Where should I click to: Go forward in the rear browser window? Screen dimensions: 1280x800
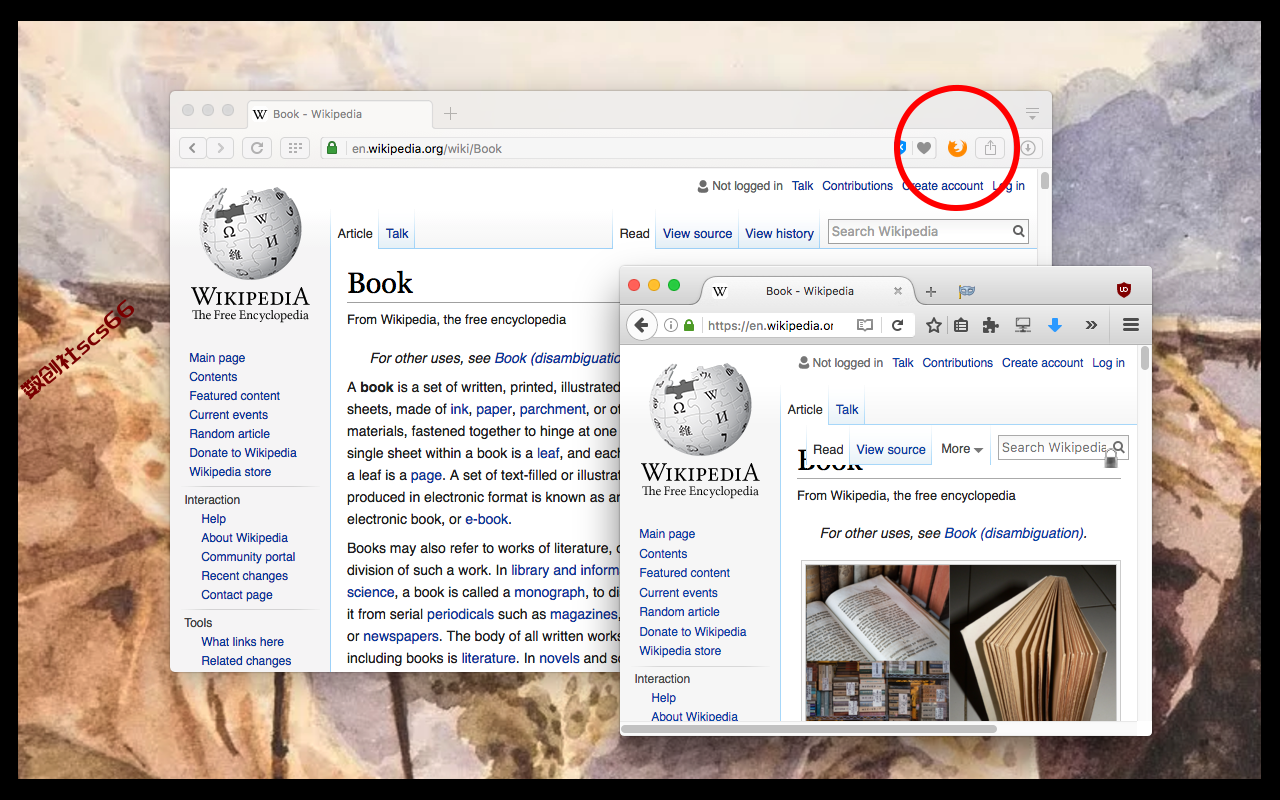(220, 148)
